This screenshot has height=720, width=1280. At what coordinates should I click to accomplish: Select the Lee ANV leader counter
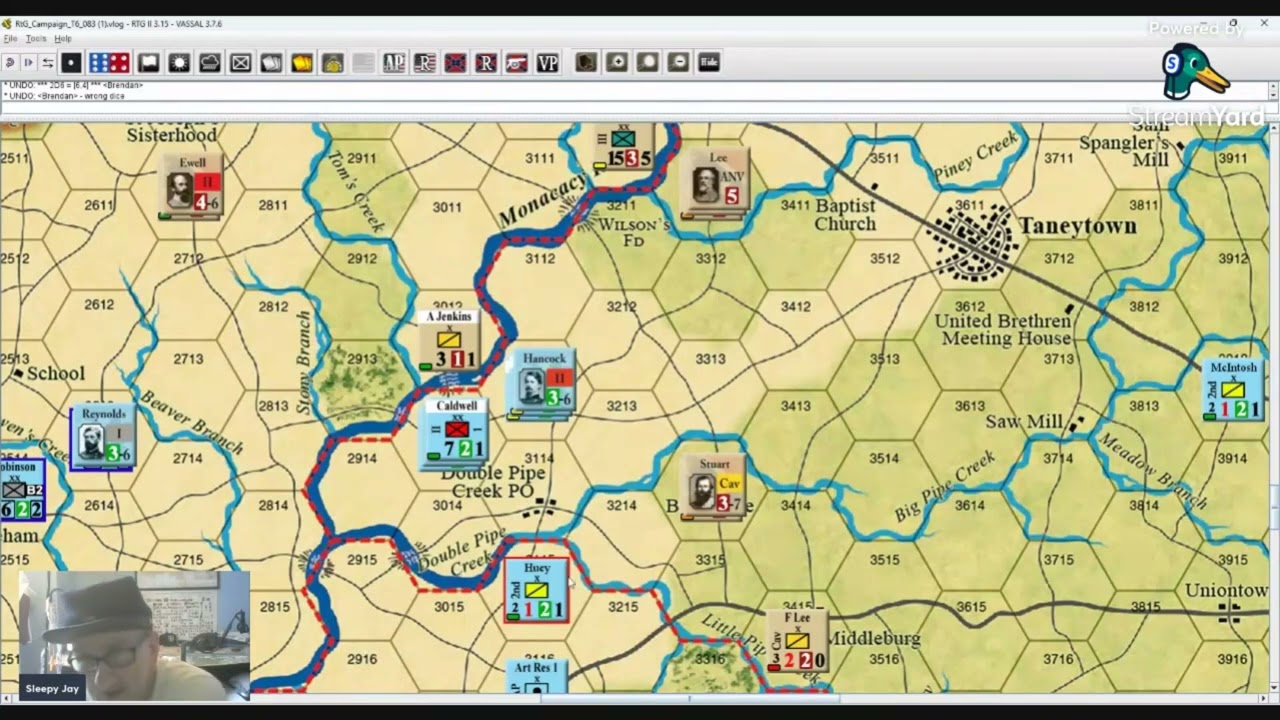(x=714, y=182)
